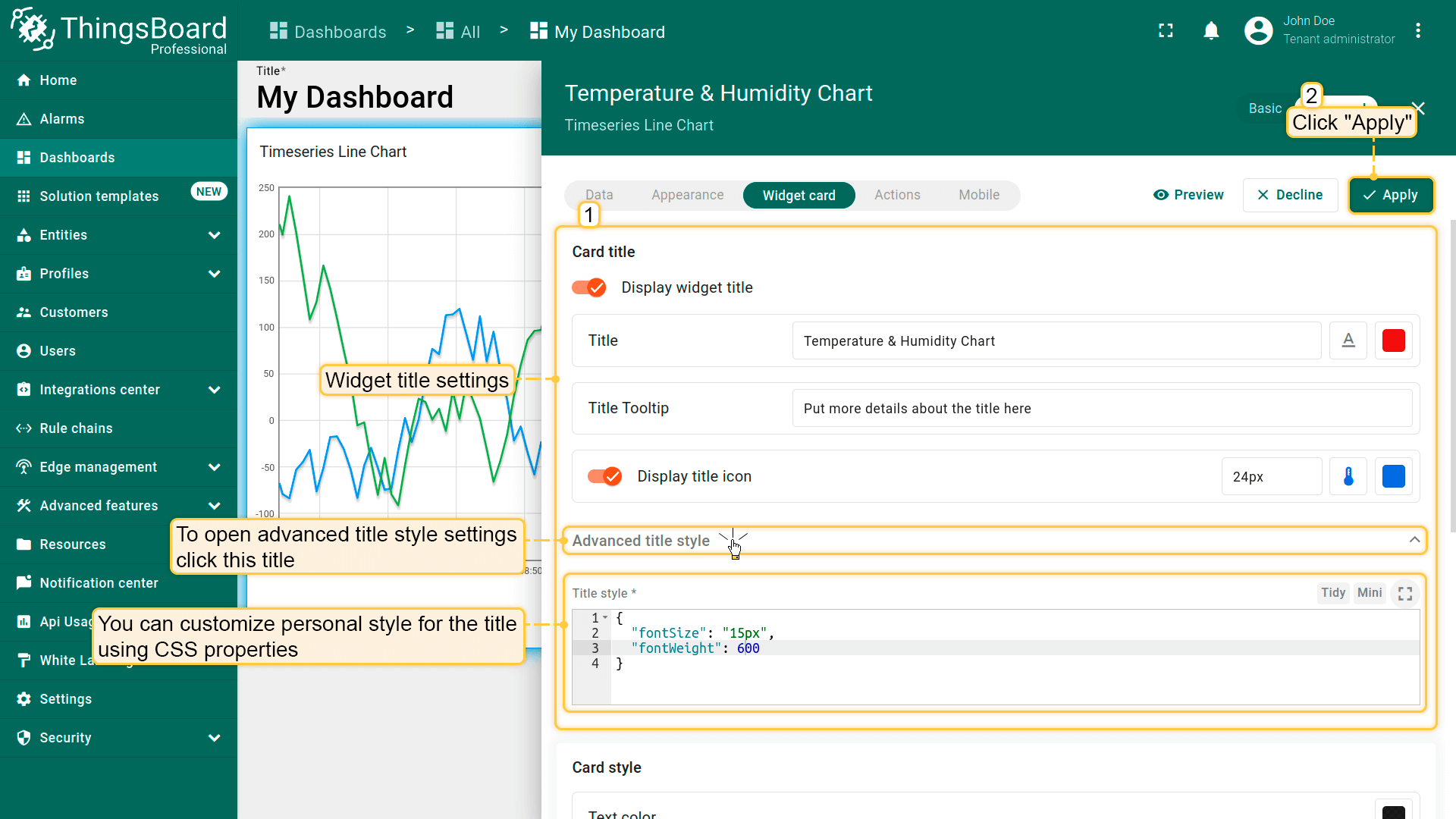The image size is (1456, 819).
Task: Click the Decline button
Action: (1289, 195)
